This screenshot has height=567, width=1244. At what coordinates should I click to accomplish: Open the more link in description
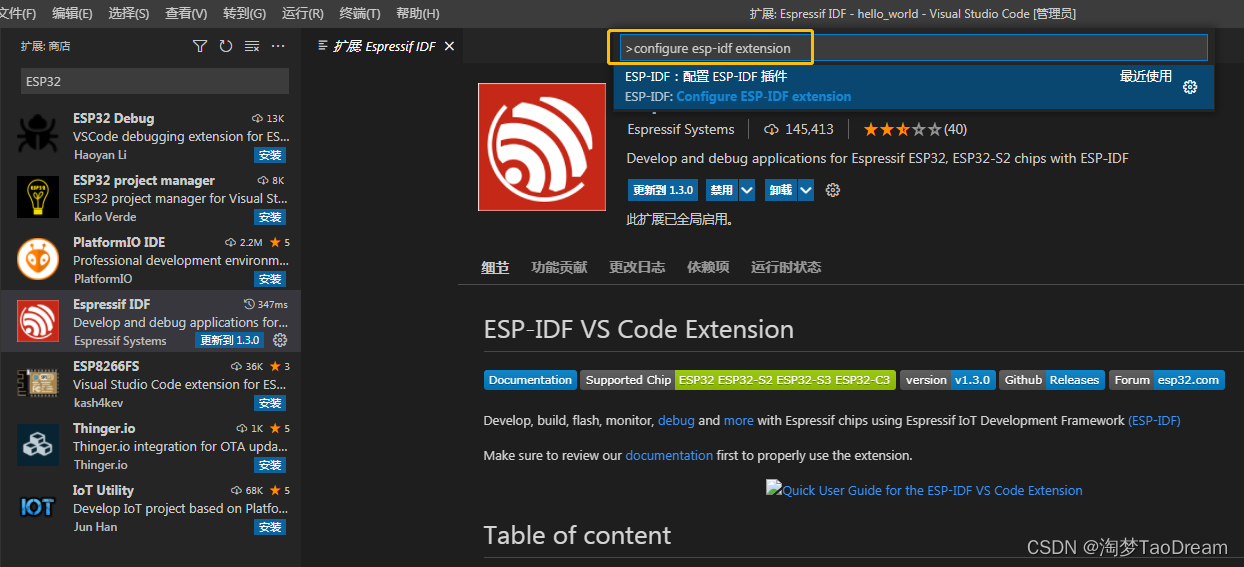tap(739, 421)
